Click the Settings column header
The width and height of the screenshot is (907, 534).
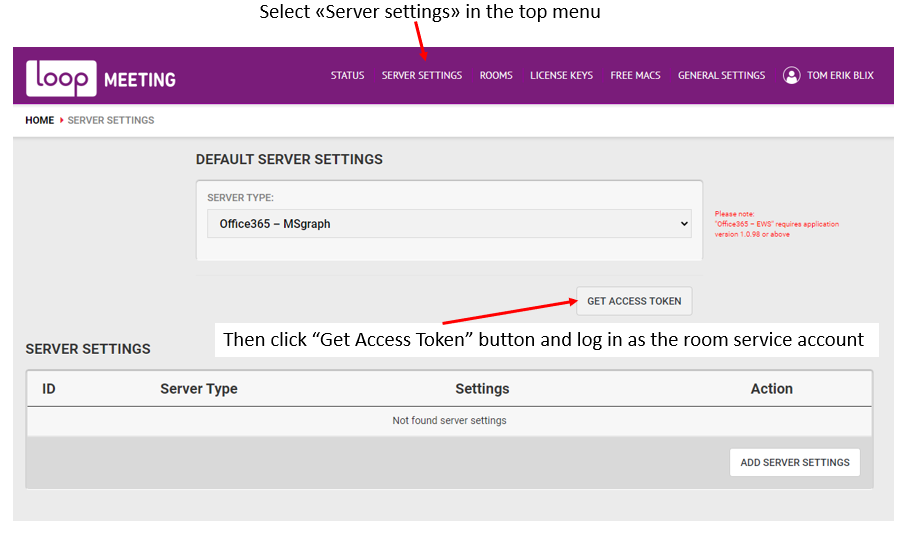(482, 389)
